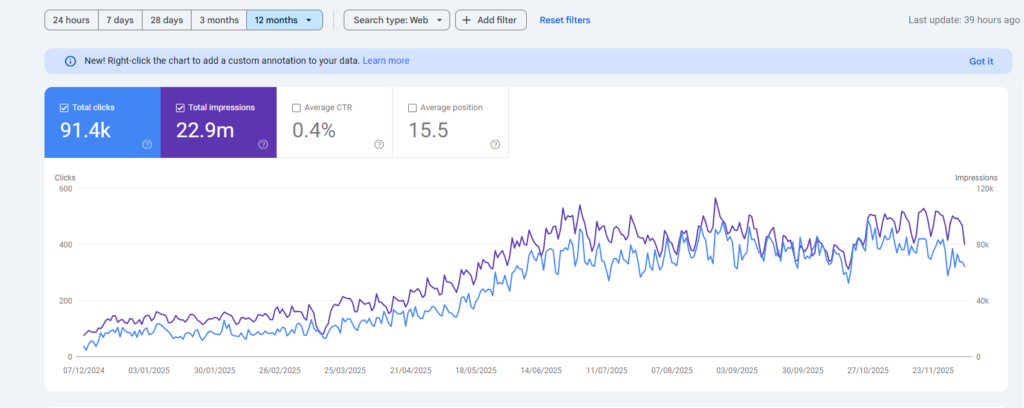Click the chart's 14/06/2025 date label
Screen dimensions: 1024x408
540,370
